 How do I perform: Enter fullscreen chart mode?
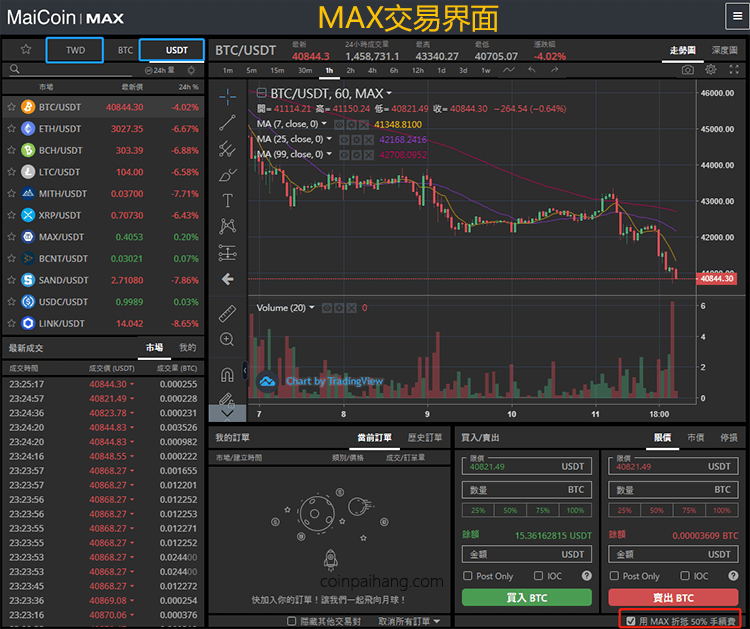pyautogui.click(x=734, y=70)
